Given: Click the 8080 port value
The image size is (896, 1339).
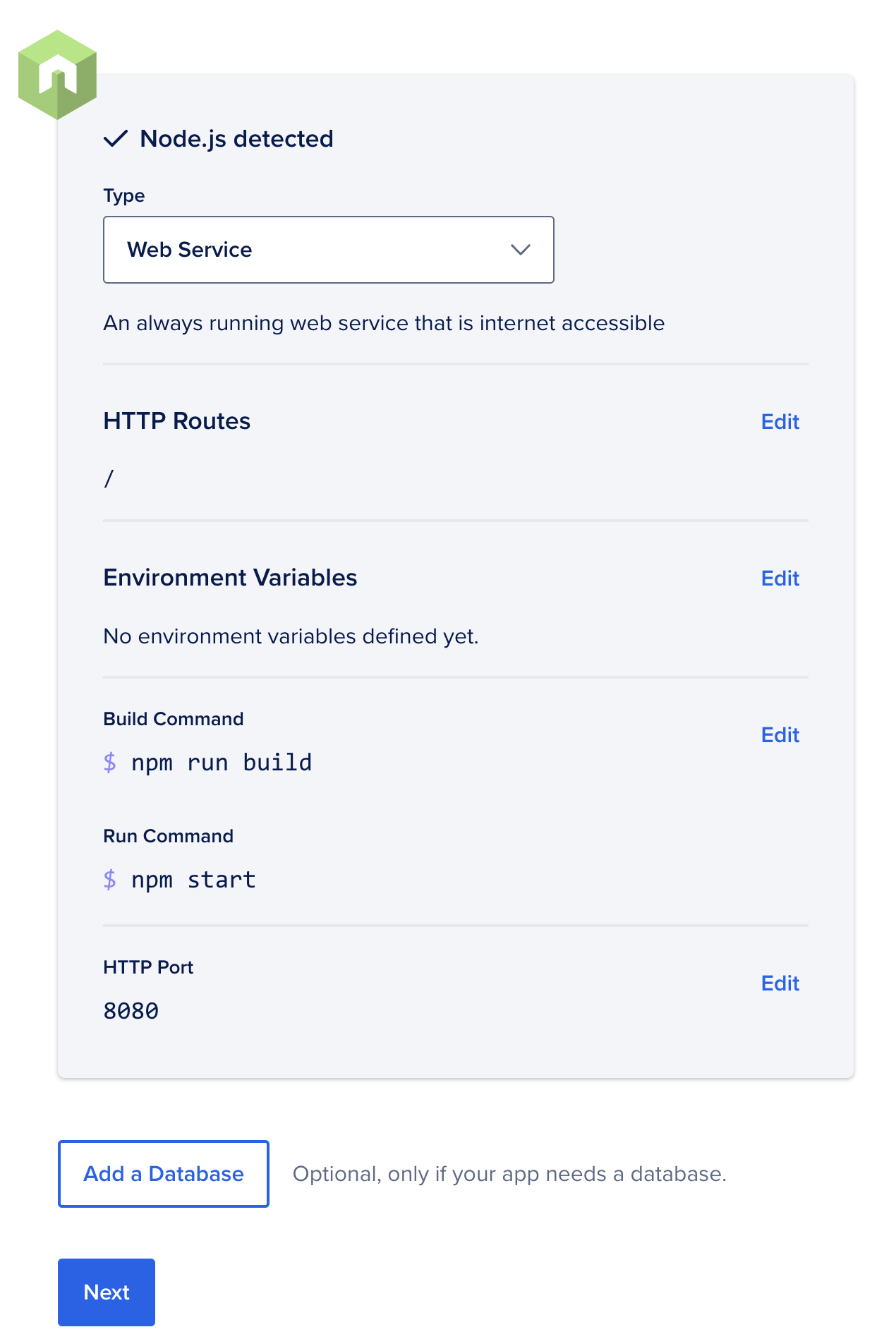Looking at the screenshot, I should click(x=131, y=1011).
